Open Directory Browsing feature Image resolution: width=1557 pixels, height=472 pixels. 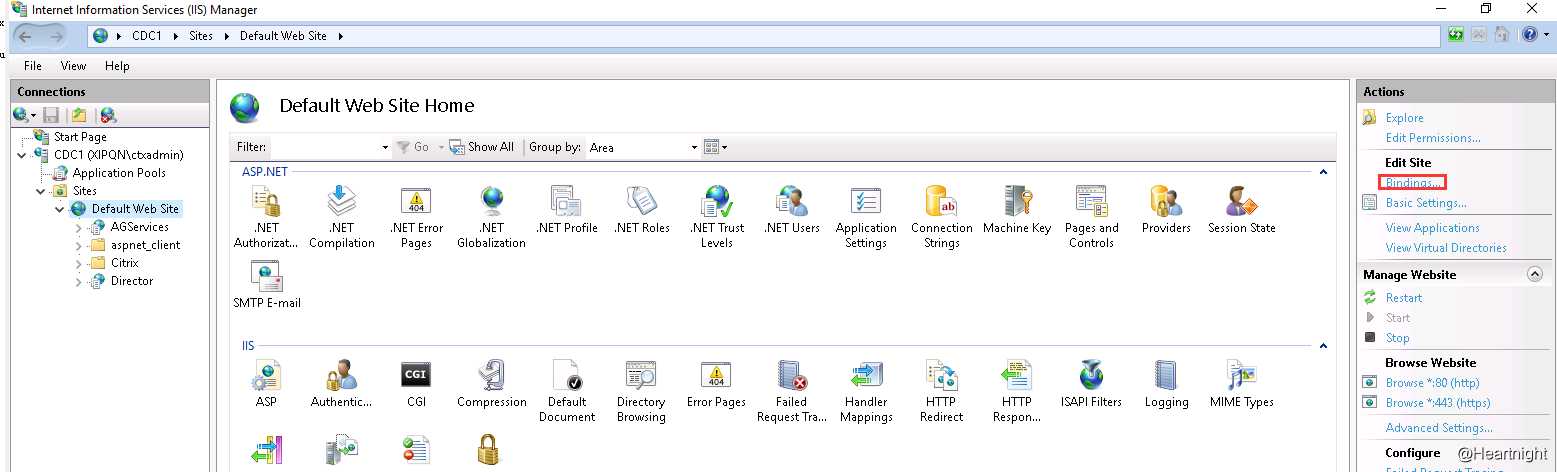(641, 391)
